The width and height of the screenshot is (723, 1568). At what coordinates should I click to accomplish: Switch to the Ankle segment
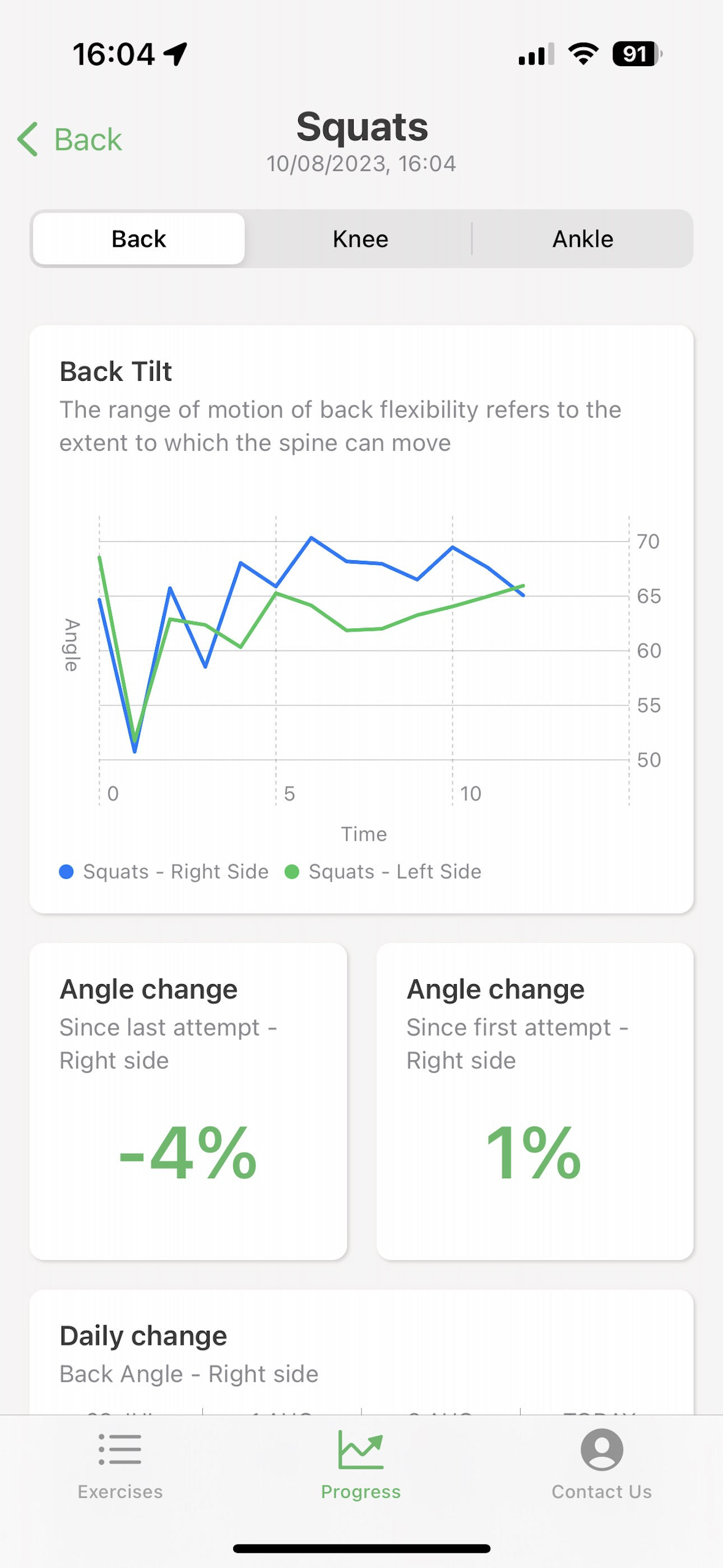point(582,238)
